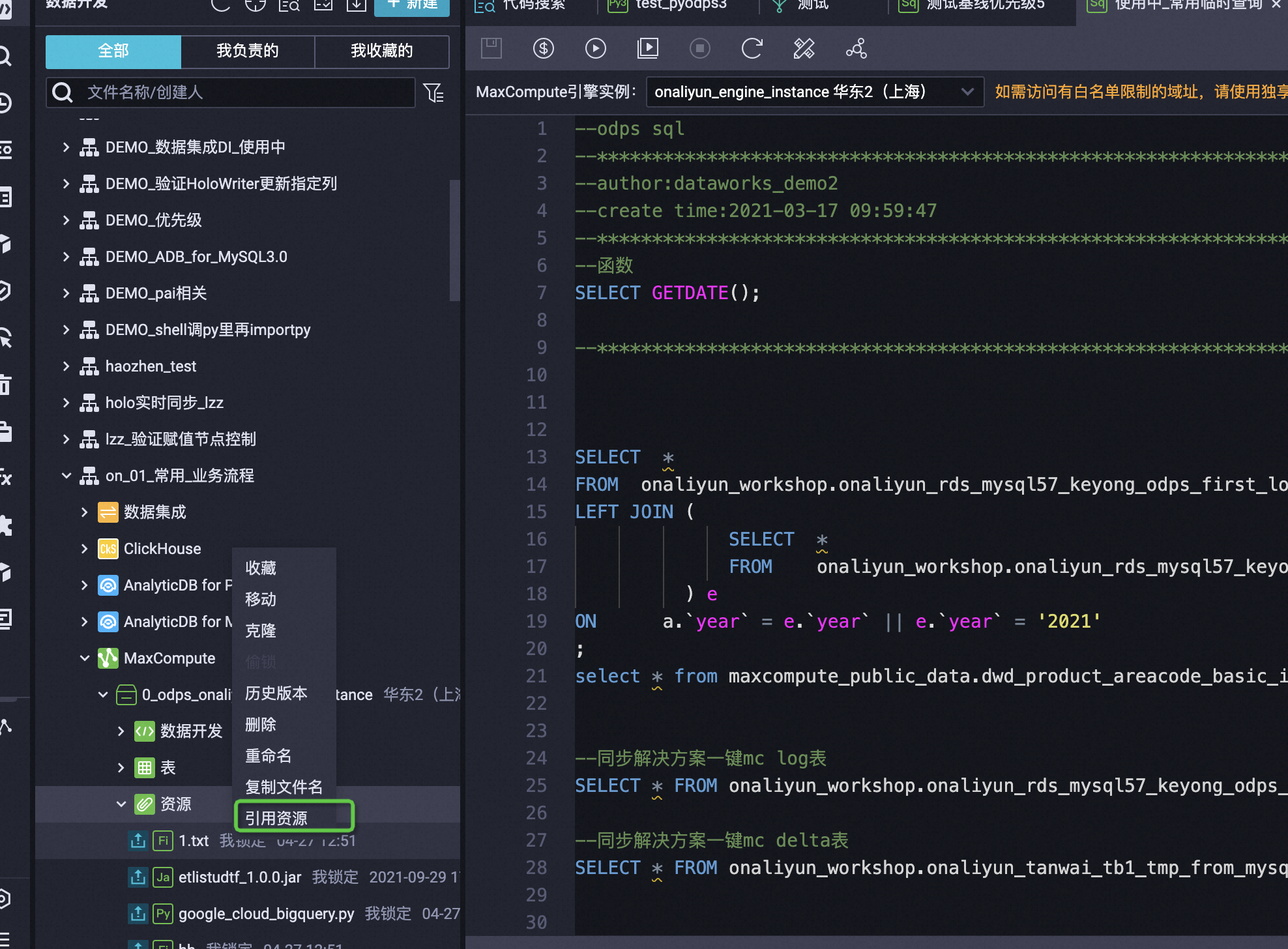Screen dimensions: 1288x949
Task: Click the orange 数据集成 folder icon
Action: click(x=108, y=512)
